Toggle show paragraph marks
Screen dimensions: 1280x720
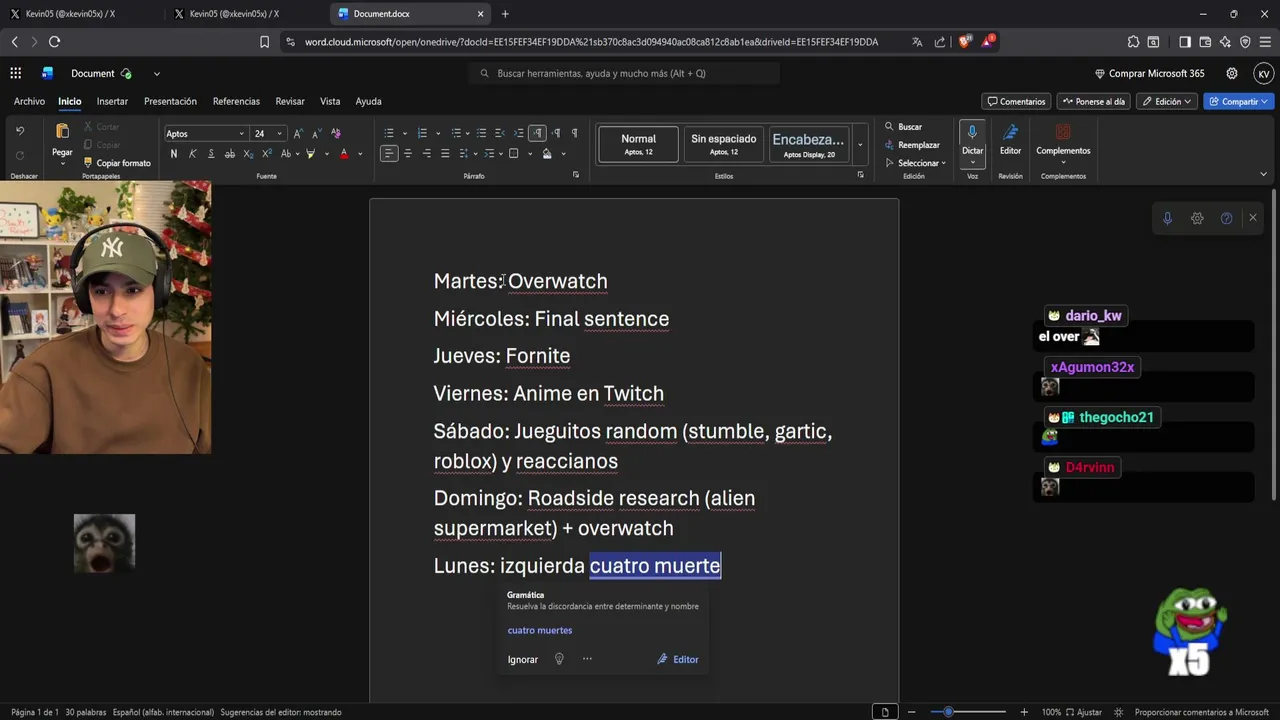pyautogui.click(x=574, y=133)
